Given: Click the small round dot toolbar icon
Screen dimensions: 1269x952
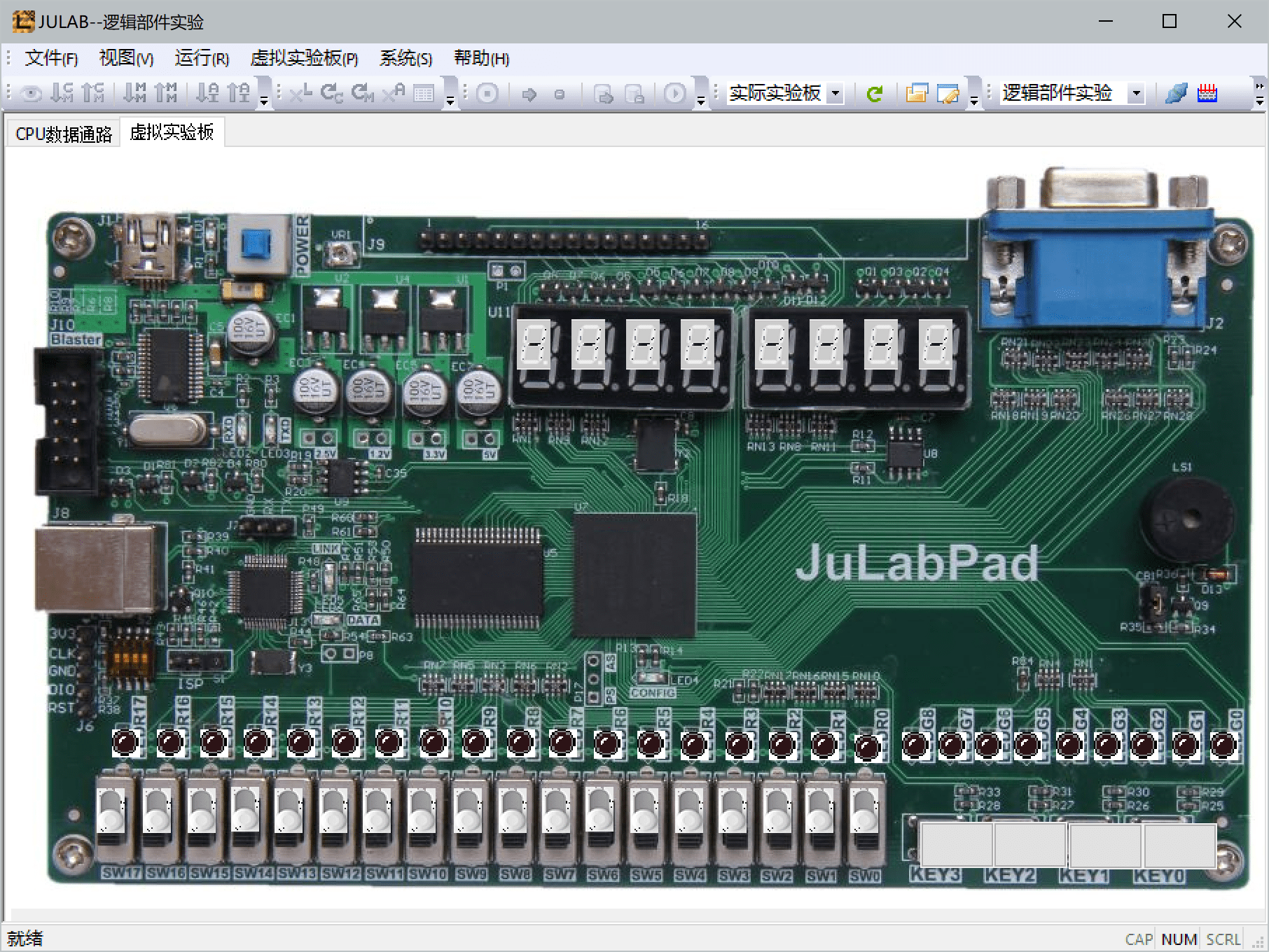Looking at the screenshot, I should coord(560,94).
